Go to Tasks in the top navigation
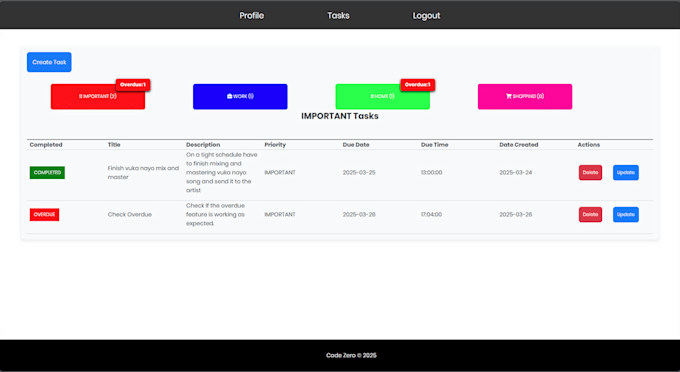 coord(338,16)
